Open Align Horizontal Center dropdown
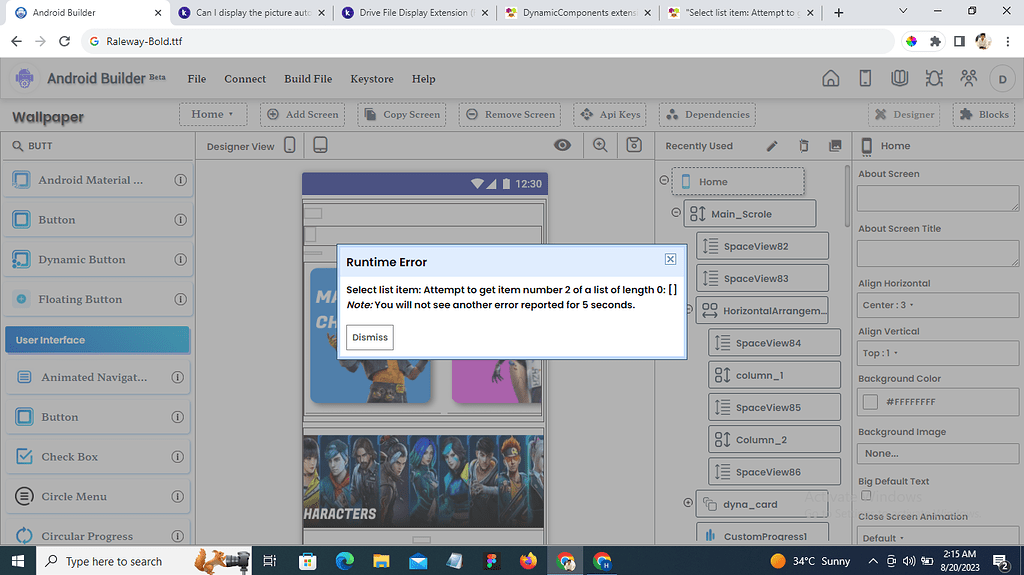 (x=938, y=305)
